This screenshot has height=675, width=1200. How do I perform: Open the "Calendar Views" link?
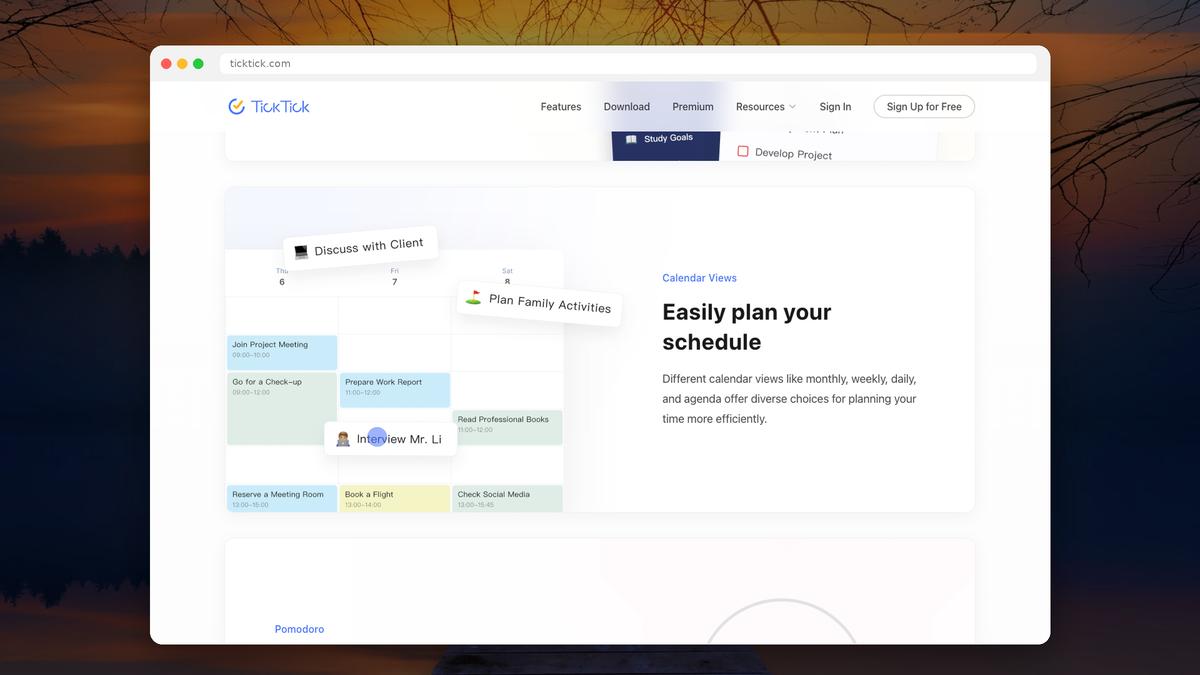699,277
